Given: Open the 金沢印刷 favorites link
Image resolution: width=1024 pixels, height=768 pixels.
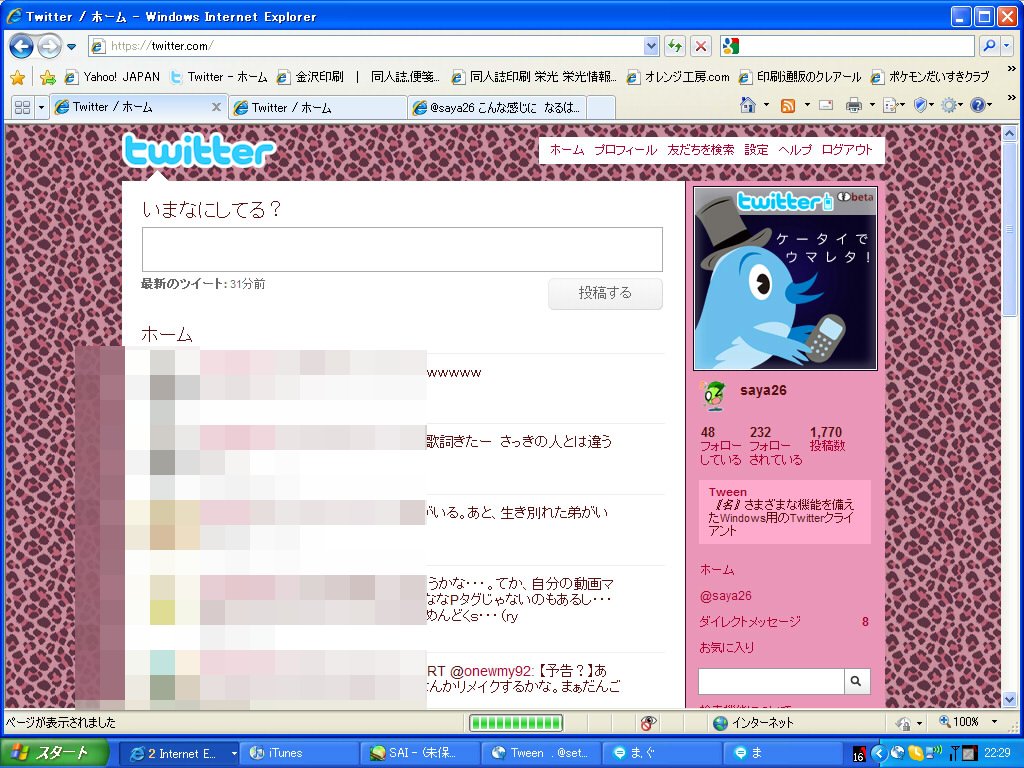Looking at the screenshot, I should 310,77.
